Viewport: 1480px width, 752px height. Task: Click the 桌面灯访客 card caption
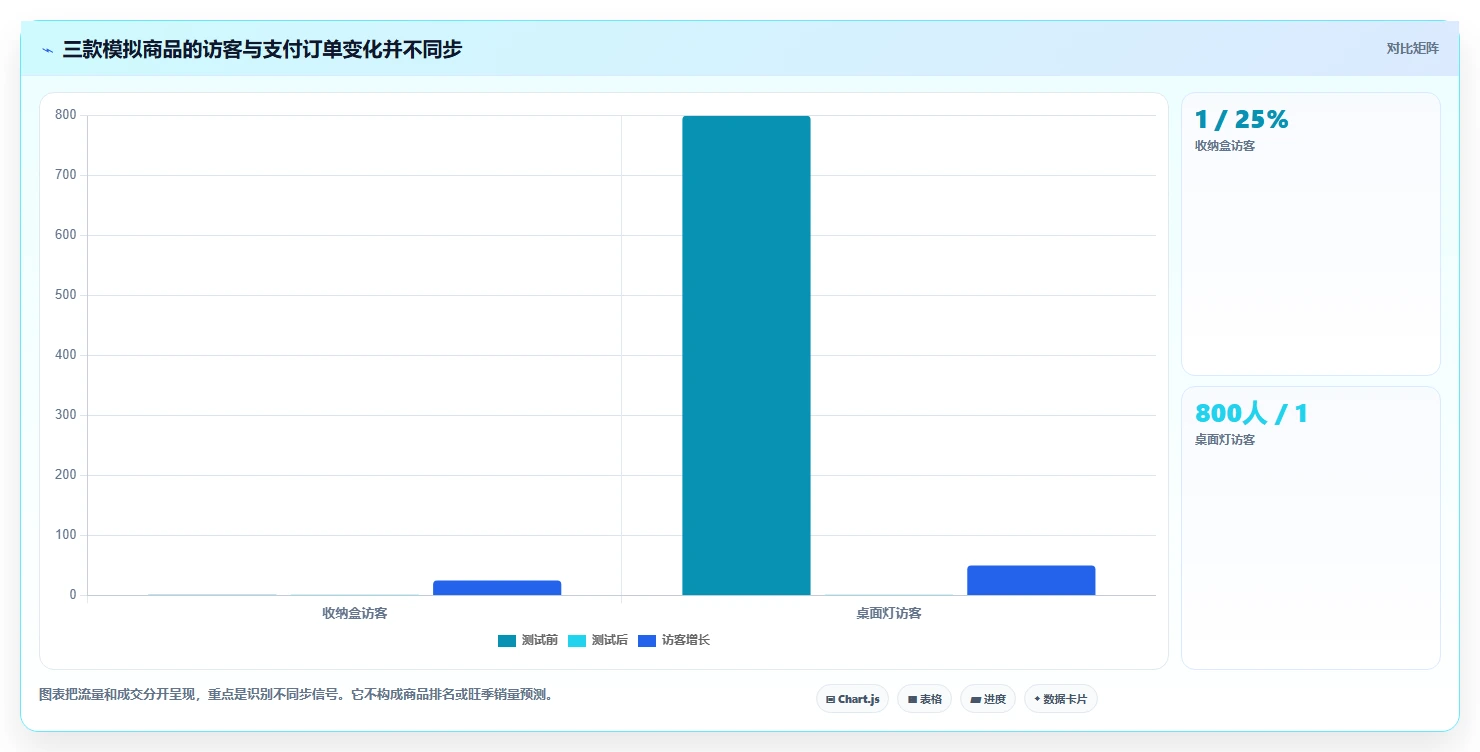point(1225,440)
